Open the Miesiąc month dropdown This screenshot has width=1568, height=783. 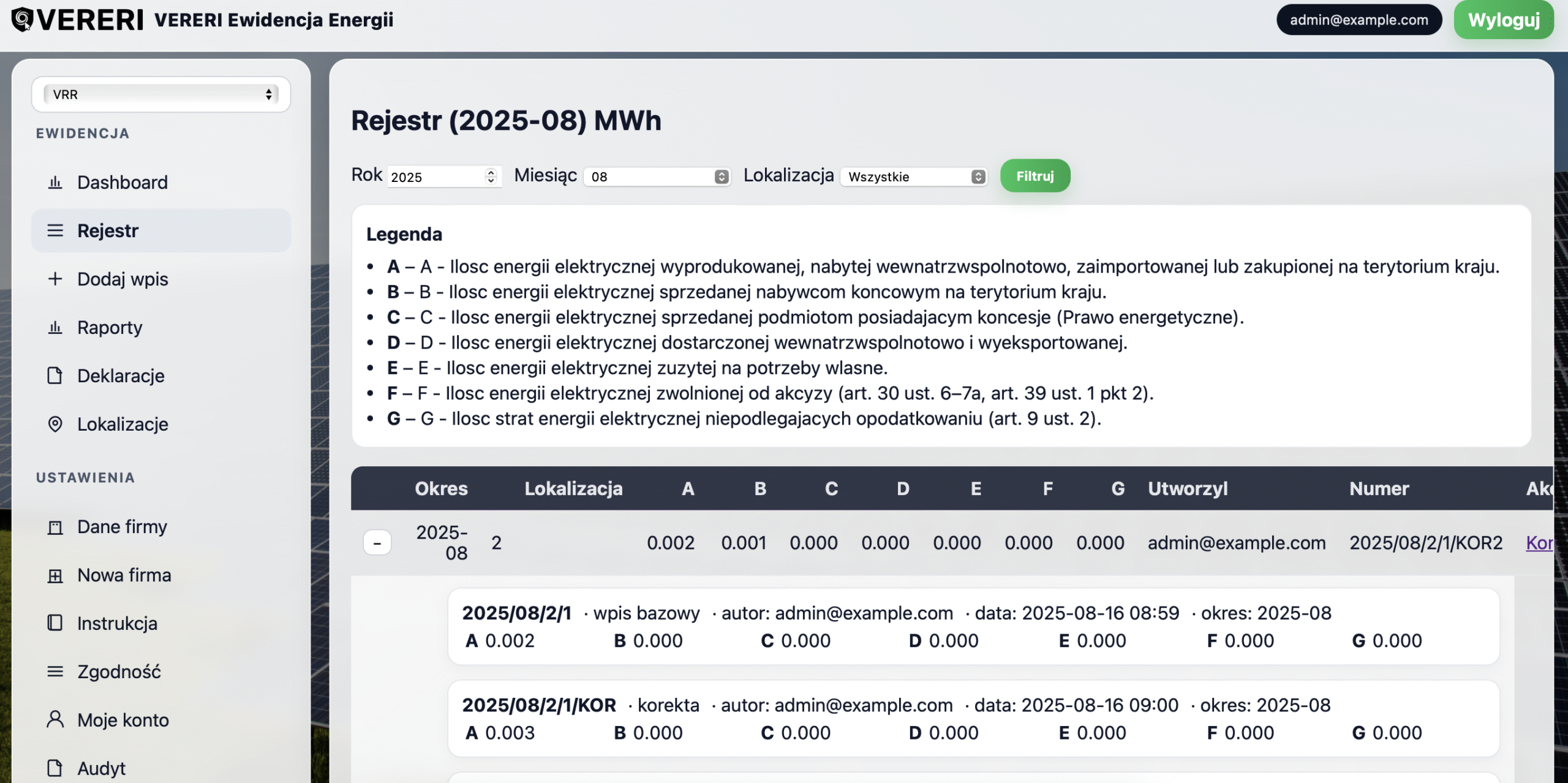(x=657, y=177)
